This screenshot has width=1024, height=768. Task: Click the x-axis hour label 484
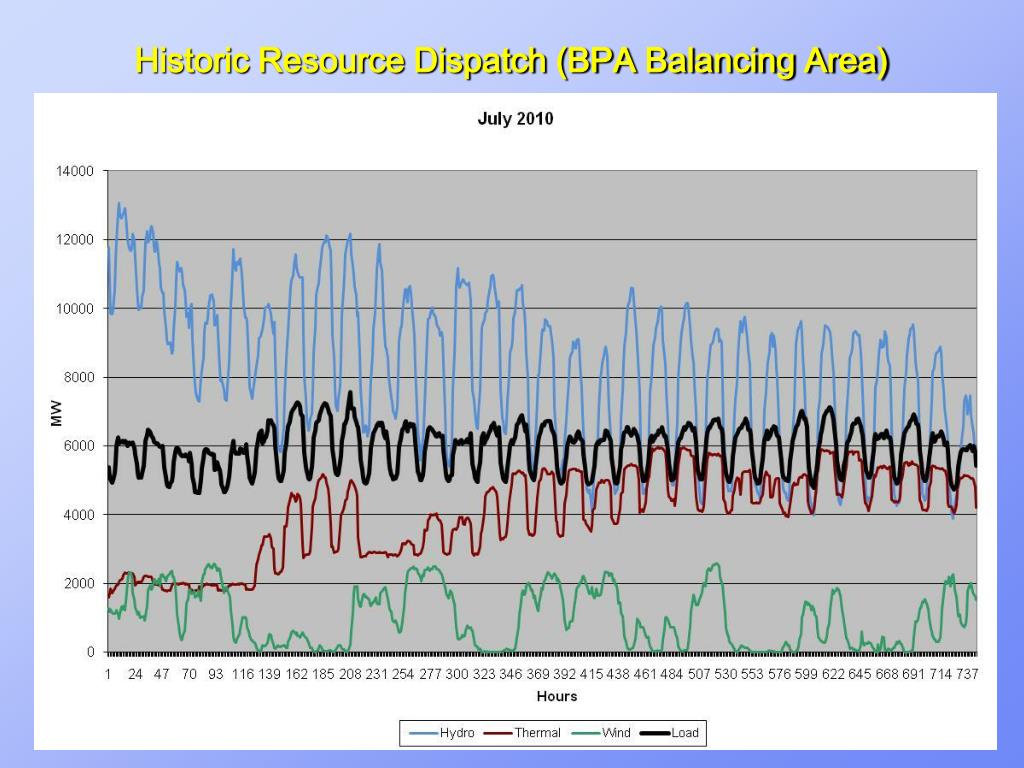click(671, 674)
